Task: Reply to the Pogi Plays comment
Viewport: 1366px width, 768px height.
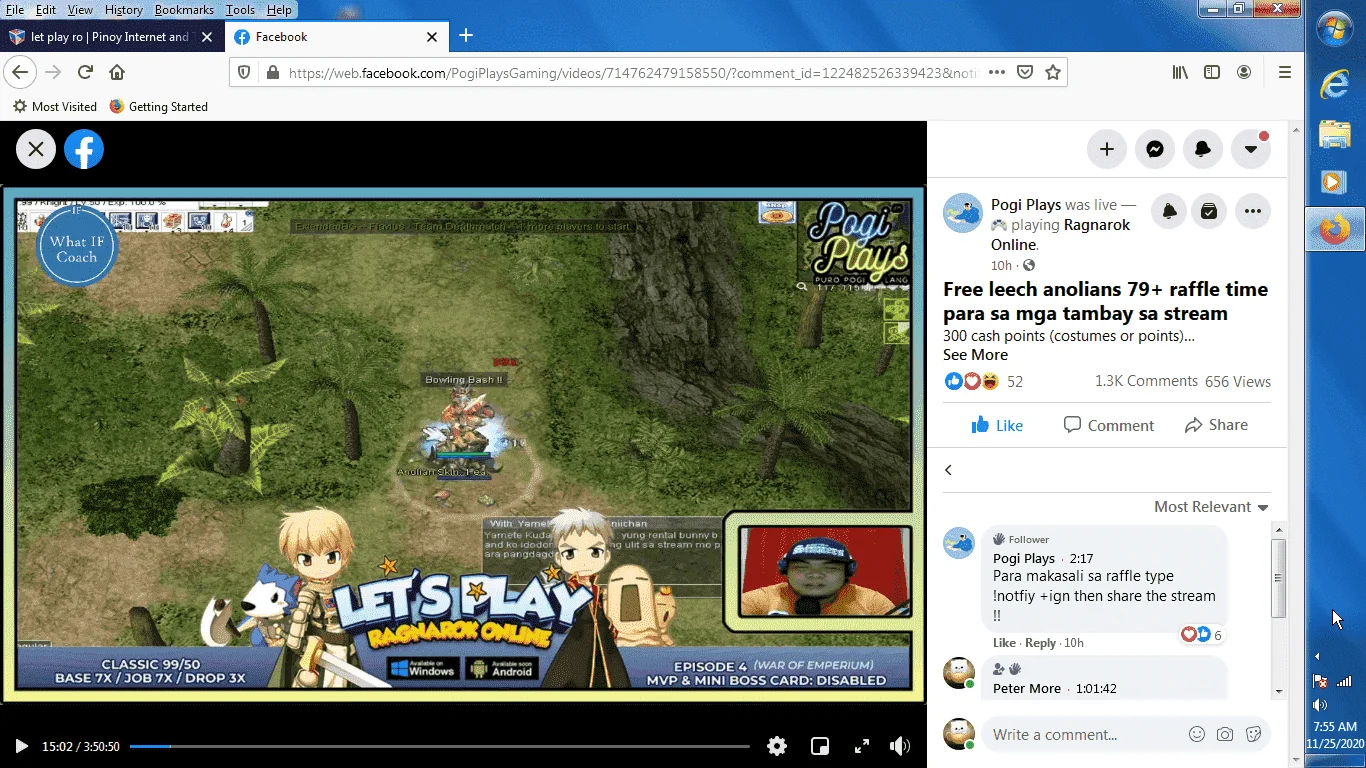Action: click(x=1040, y=643)
